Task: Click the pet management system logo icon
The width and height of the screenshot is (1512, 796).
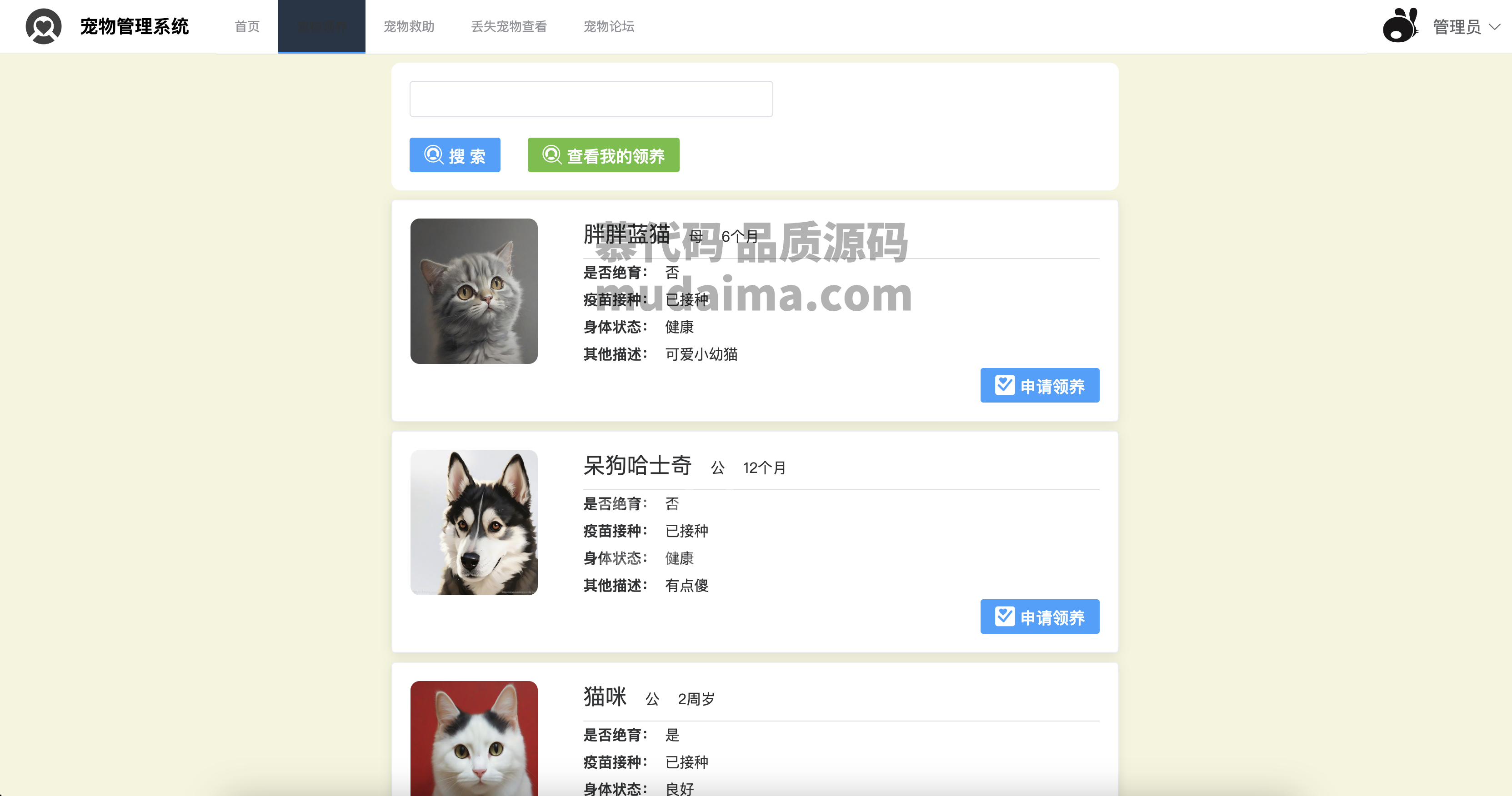Action: point(44,26)
